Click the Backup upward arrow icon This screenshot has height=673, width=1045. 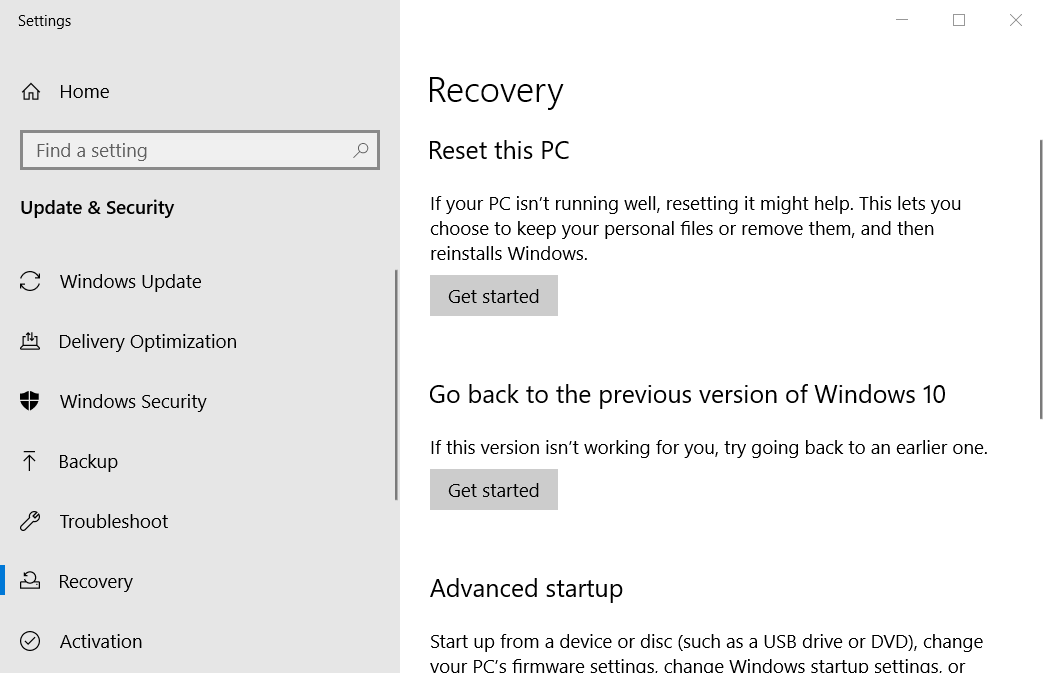29,461
